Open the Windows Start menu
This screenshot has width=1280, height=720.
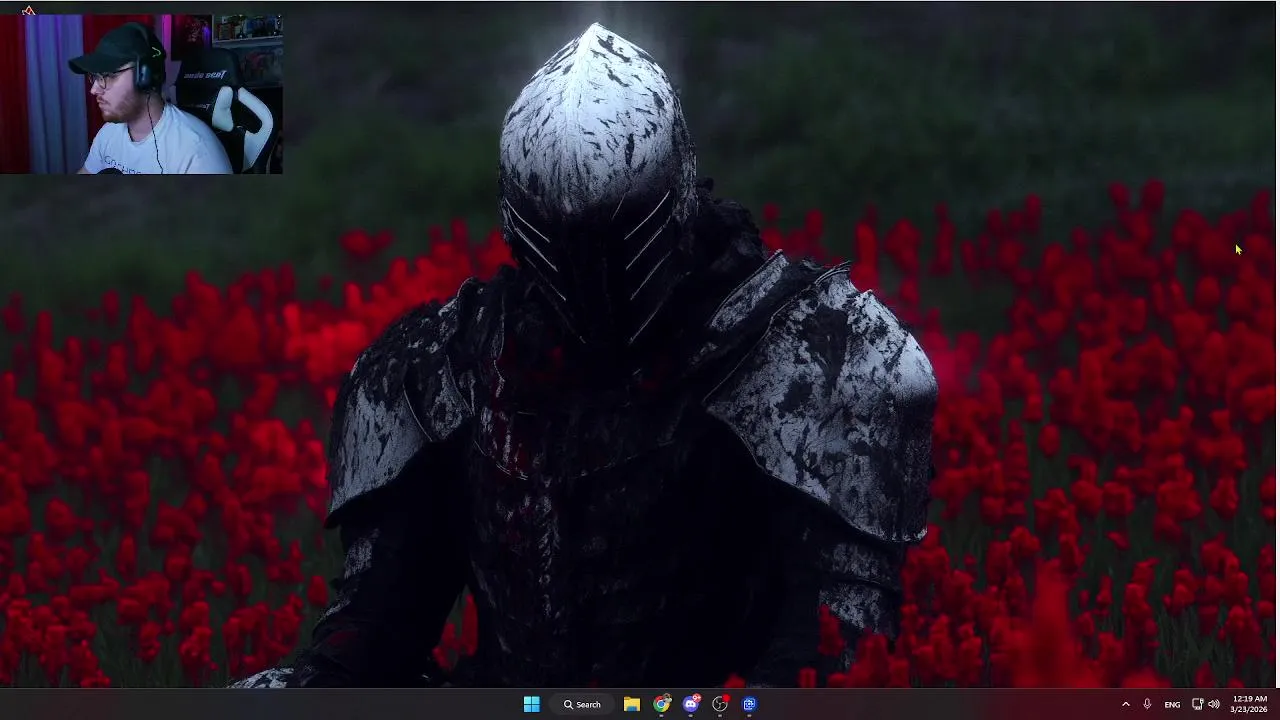531,704
